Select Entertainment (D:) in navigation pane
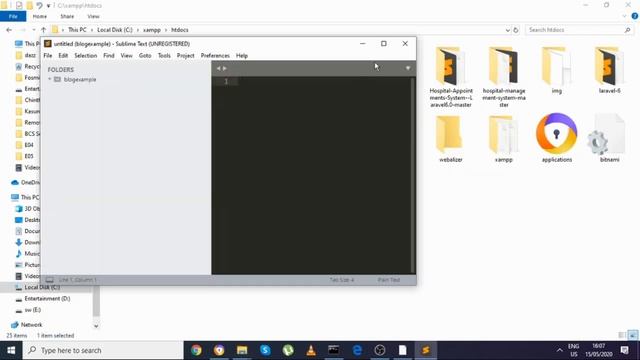Screen dimensions: 640x360 [x=47, y=298]
